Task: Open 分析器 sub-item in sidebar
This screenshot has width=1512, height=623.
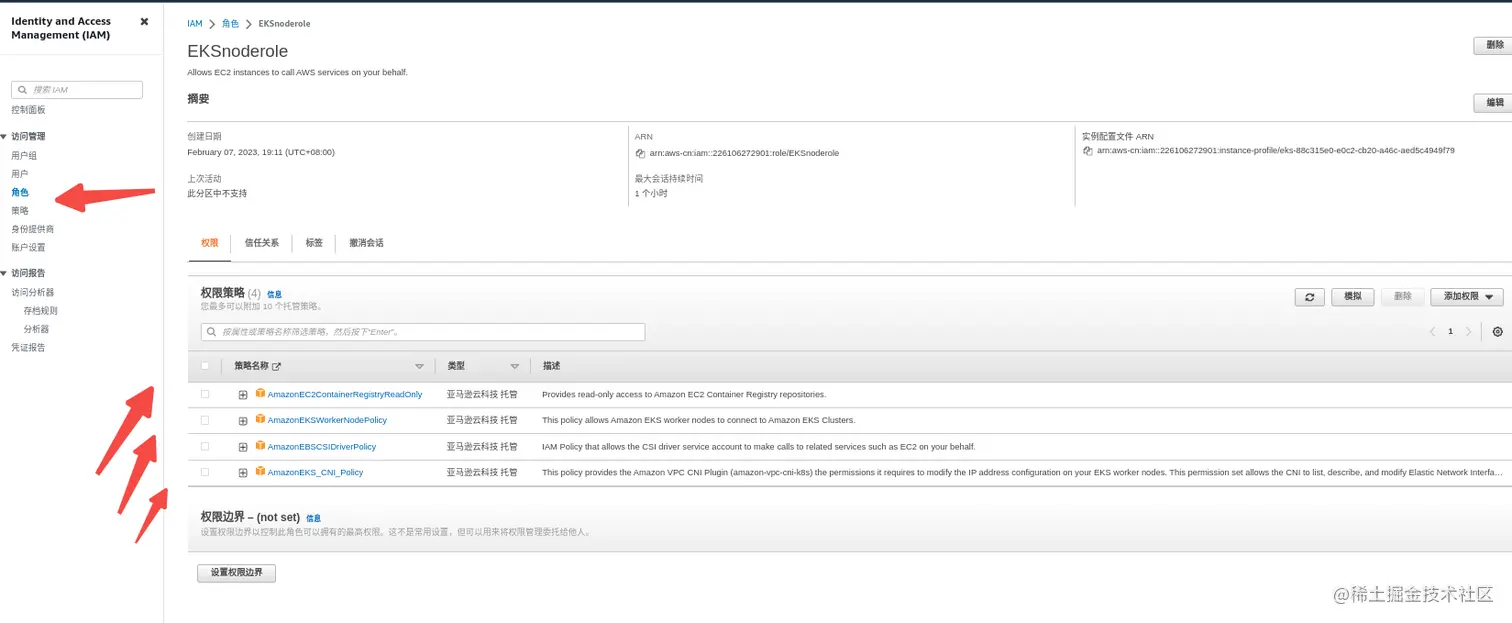Action: (x=36, y=329)
